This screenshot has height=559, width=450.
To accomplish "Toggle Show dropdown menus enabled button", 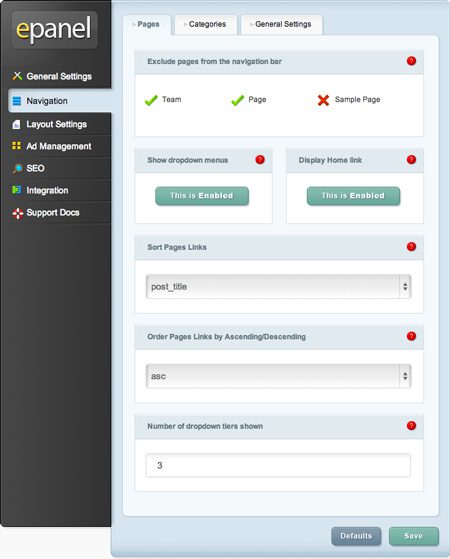I will tap(202, 196).
